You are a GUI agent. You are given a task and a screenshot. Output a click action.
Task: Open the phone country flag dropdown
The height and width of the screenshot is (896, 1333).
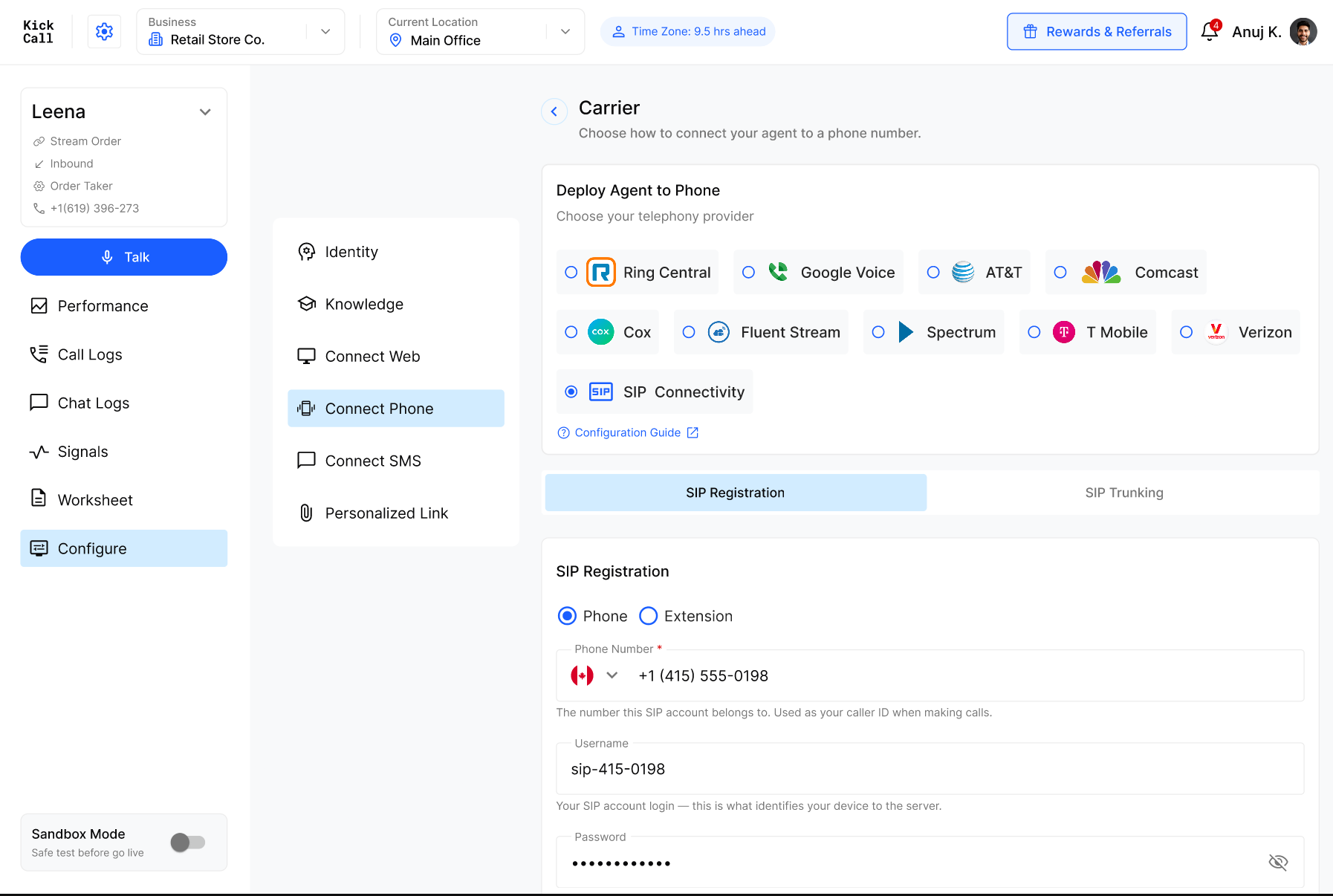(x=594, y=675)
